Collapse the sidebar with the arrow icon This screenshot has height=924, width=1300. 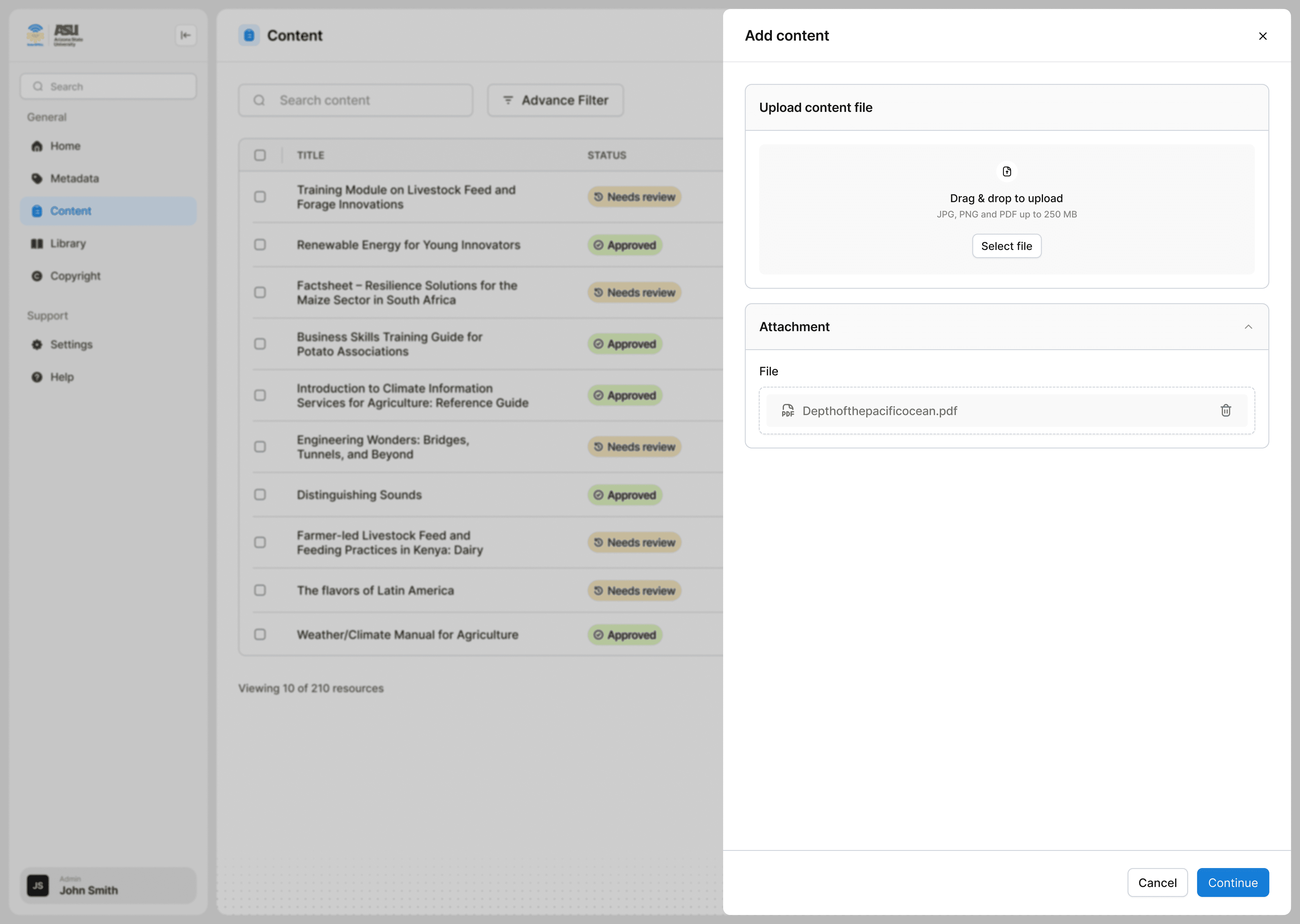[x=186, y=35]
